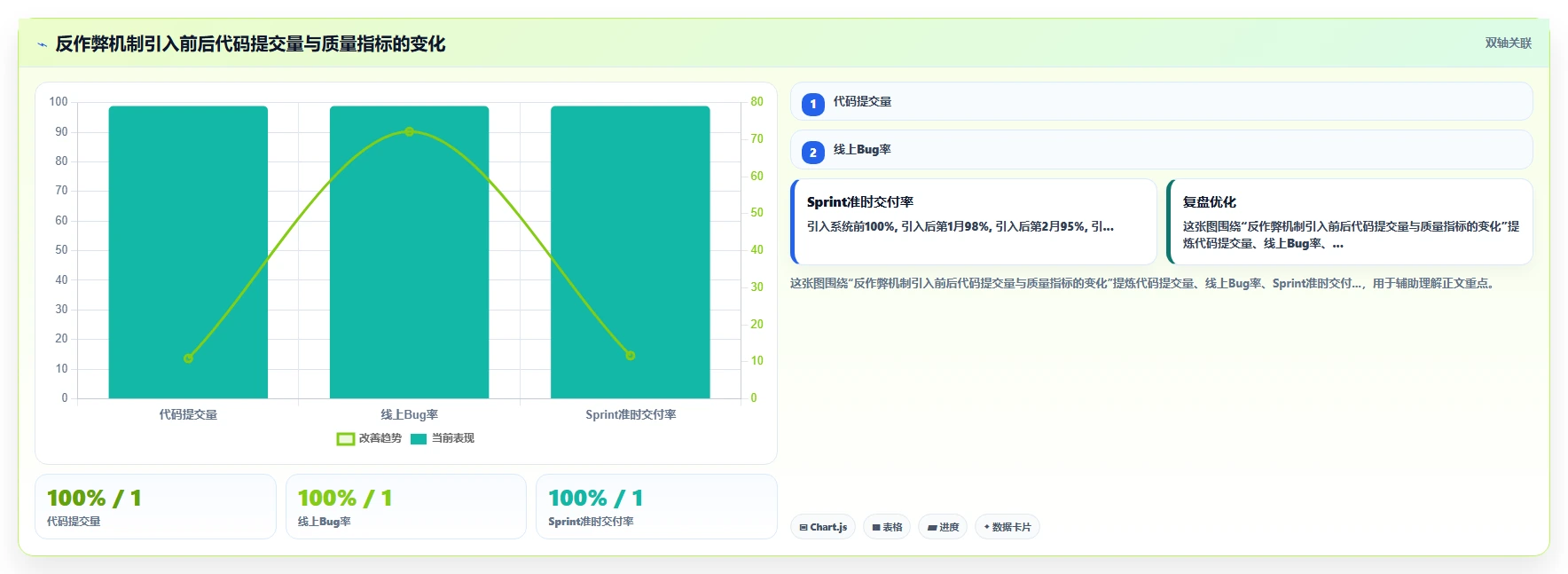The height and width of the screenshot is (574, 1568).
Task: Click the icon in the Chart.js chip
Action: click(x=804, y=527)
